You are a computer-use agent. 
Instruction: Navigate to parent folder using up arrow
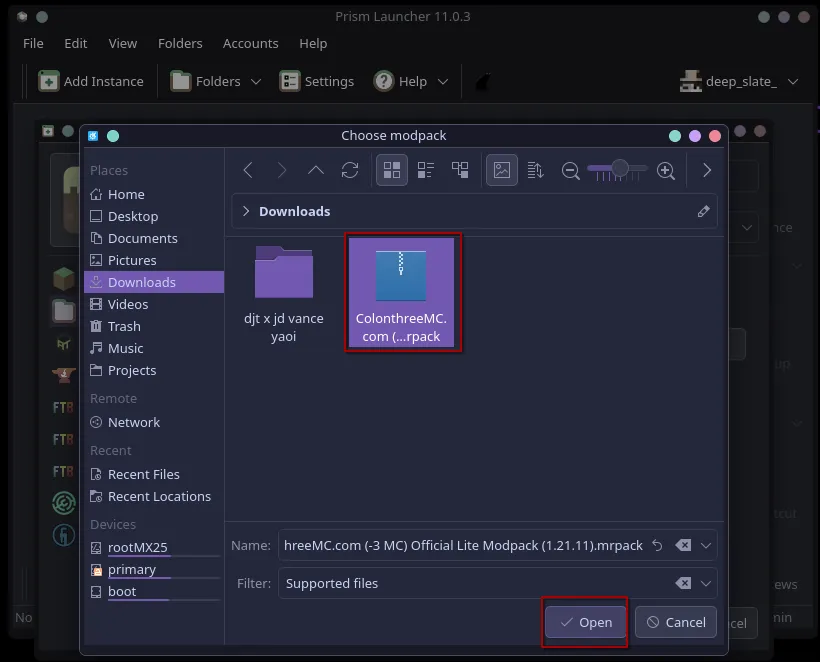click(x=316, y=170)
